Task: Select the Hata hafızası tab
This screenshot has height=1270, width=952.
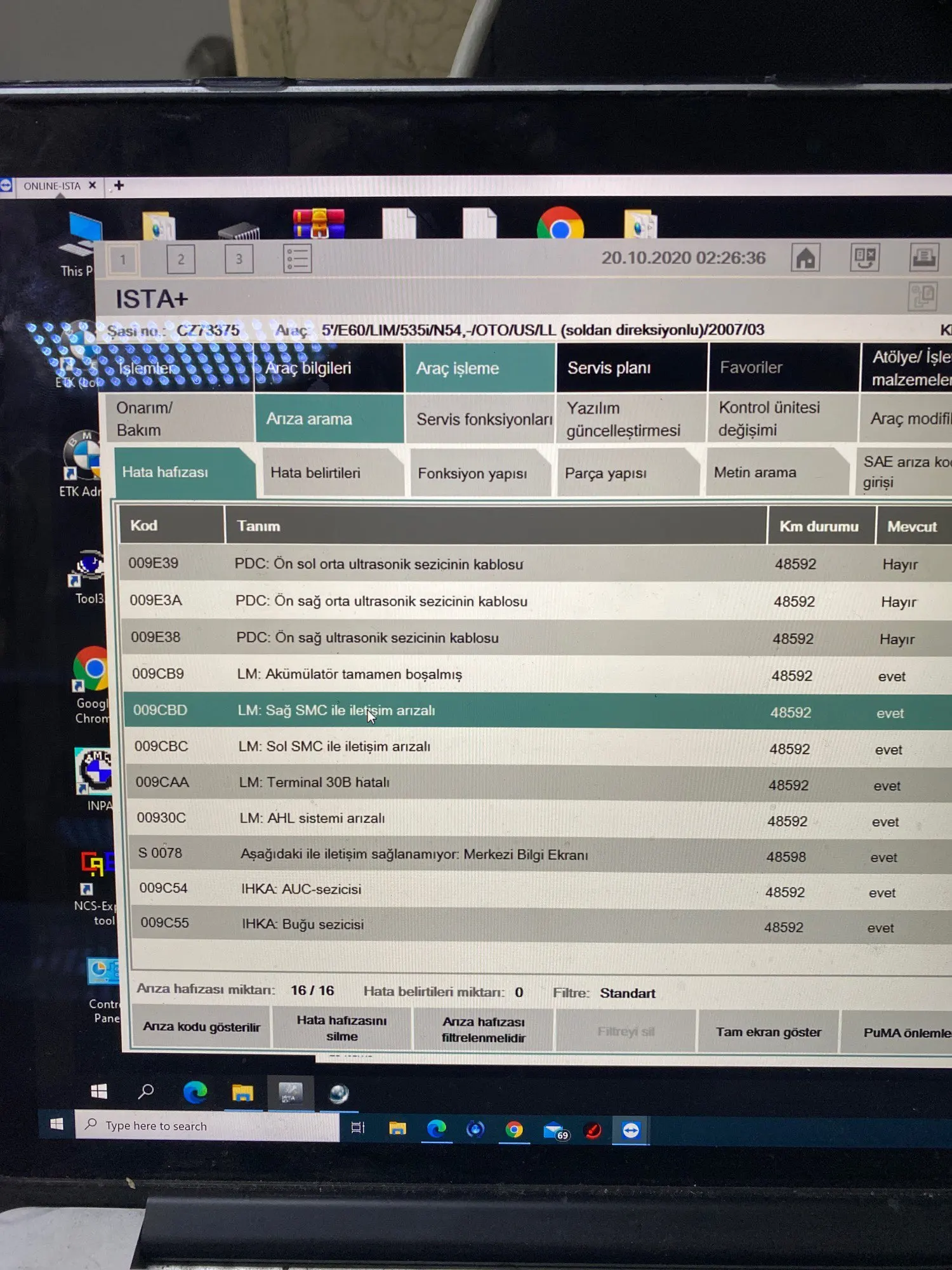Action: [185, 472]
